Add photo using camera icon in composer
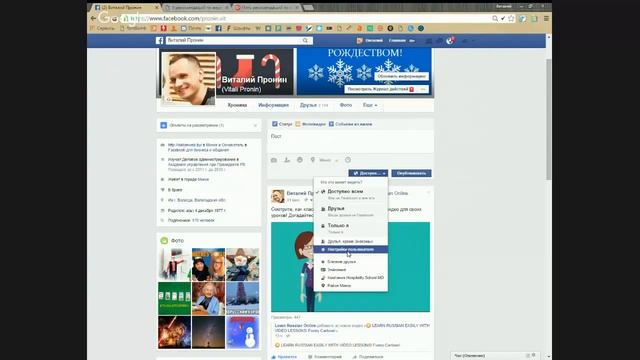 click(274, 160)
